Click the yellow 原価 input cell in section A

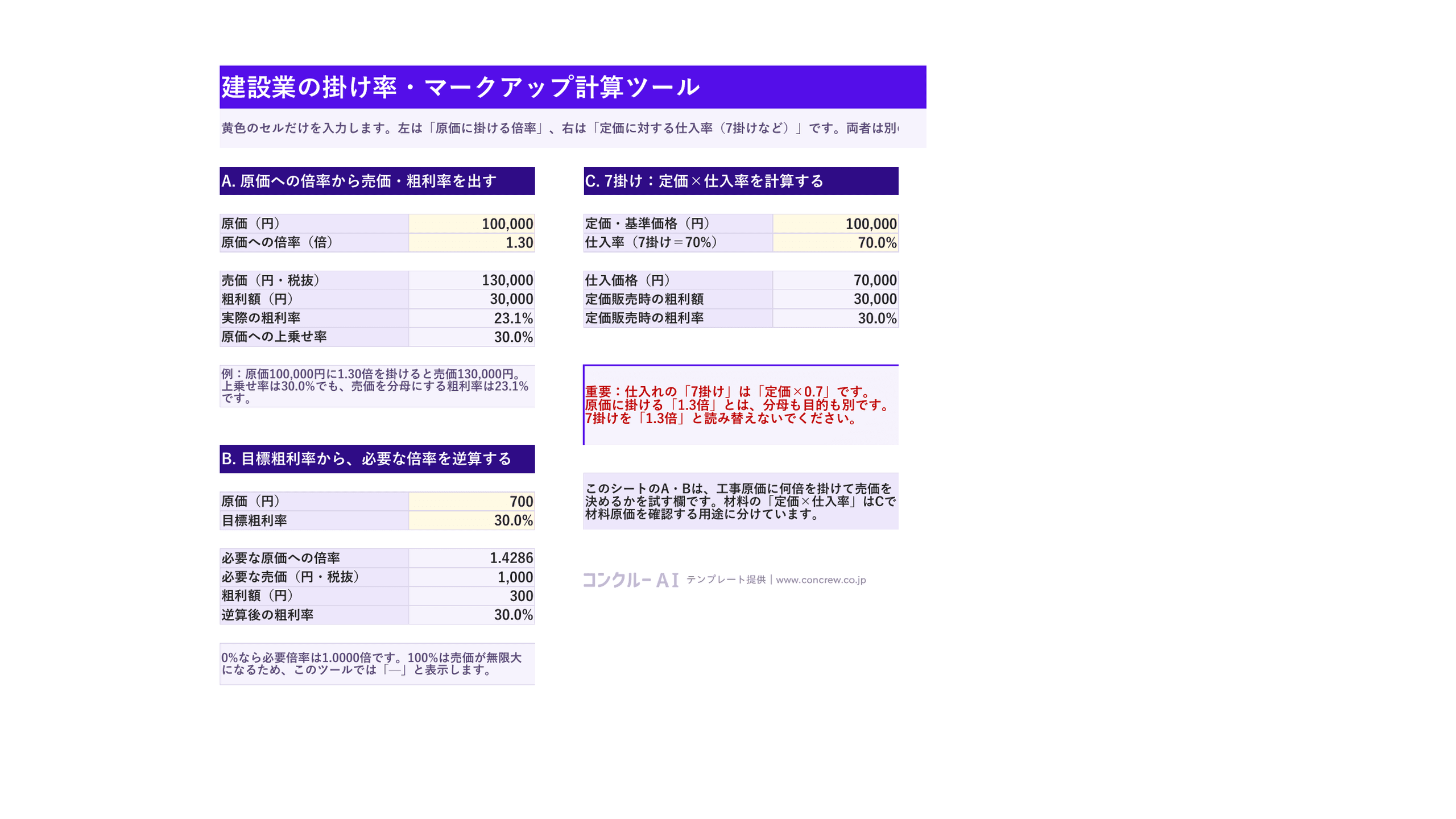point(471,224)
